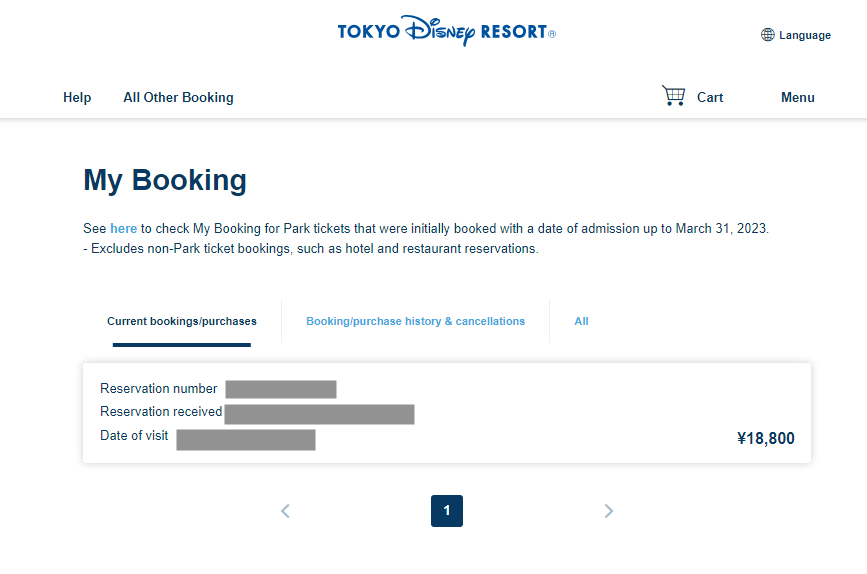The height and width of the screenshot is (574, 867).
Task: Open the Help page
Action: pos(77,97)
